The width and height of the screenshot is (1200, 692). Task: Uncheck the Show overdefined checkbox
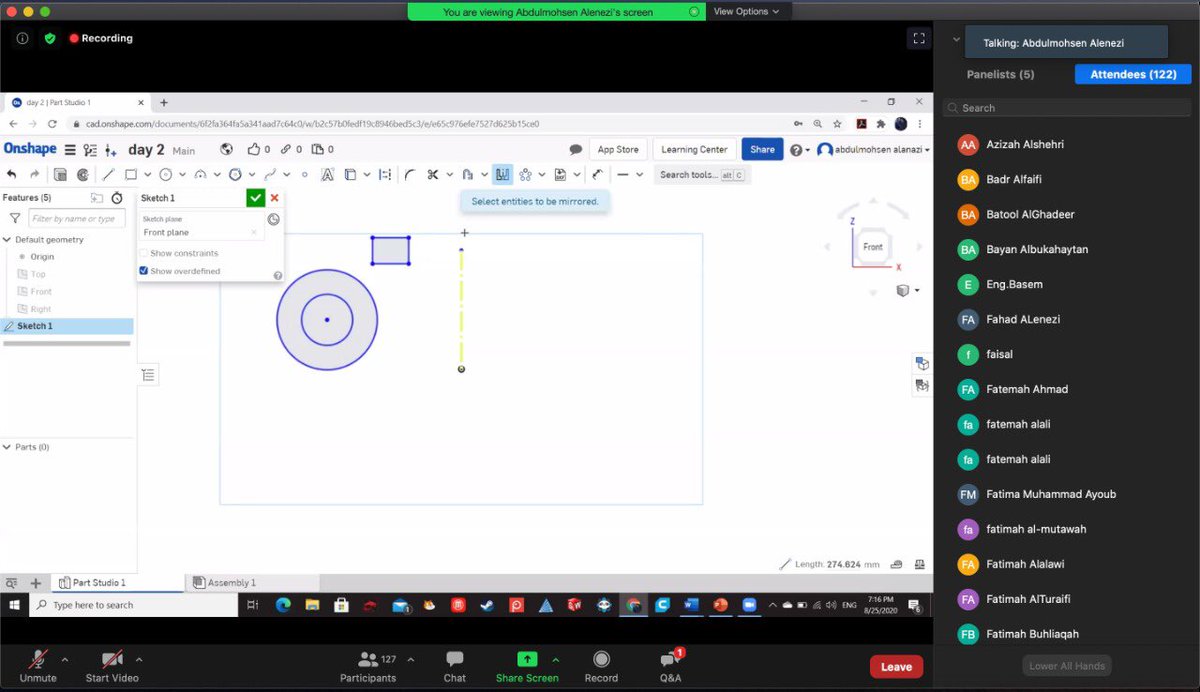(144, 271)
